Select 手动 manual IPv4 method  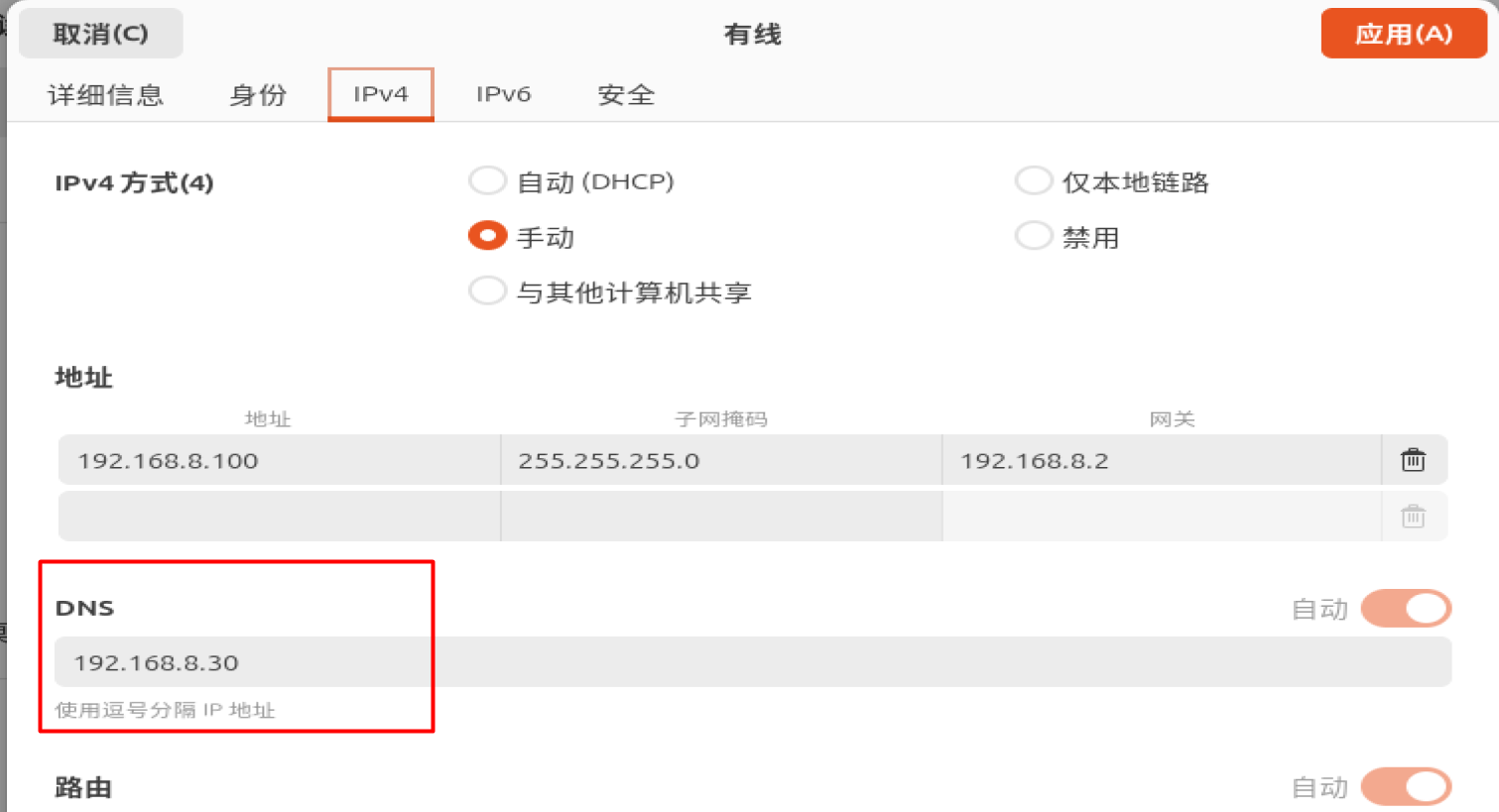(x=487, y=237)
